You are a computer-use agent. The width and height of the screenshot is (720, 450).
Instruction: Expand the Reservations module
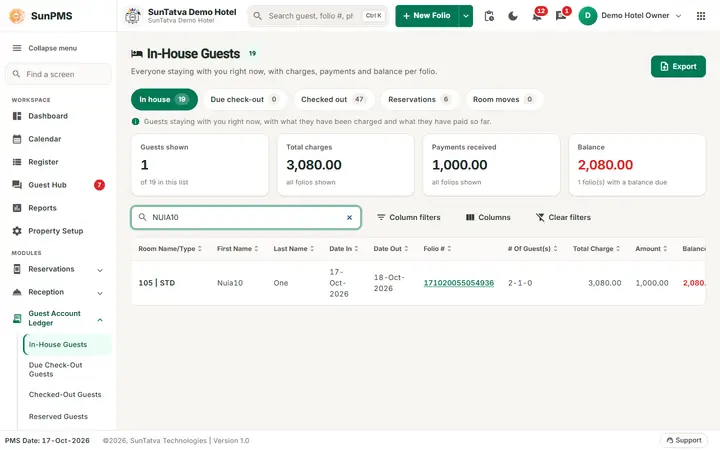click(x=58, y=269)
